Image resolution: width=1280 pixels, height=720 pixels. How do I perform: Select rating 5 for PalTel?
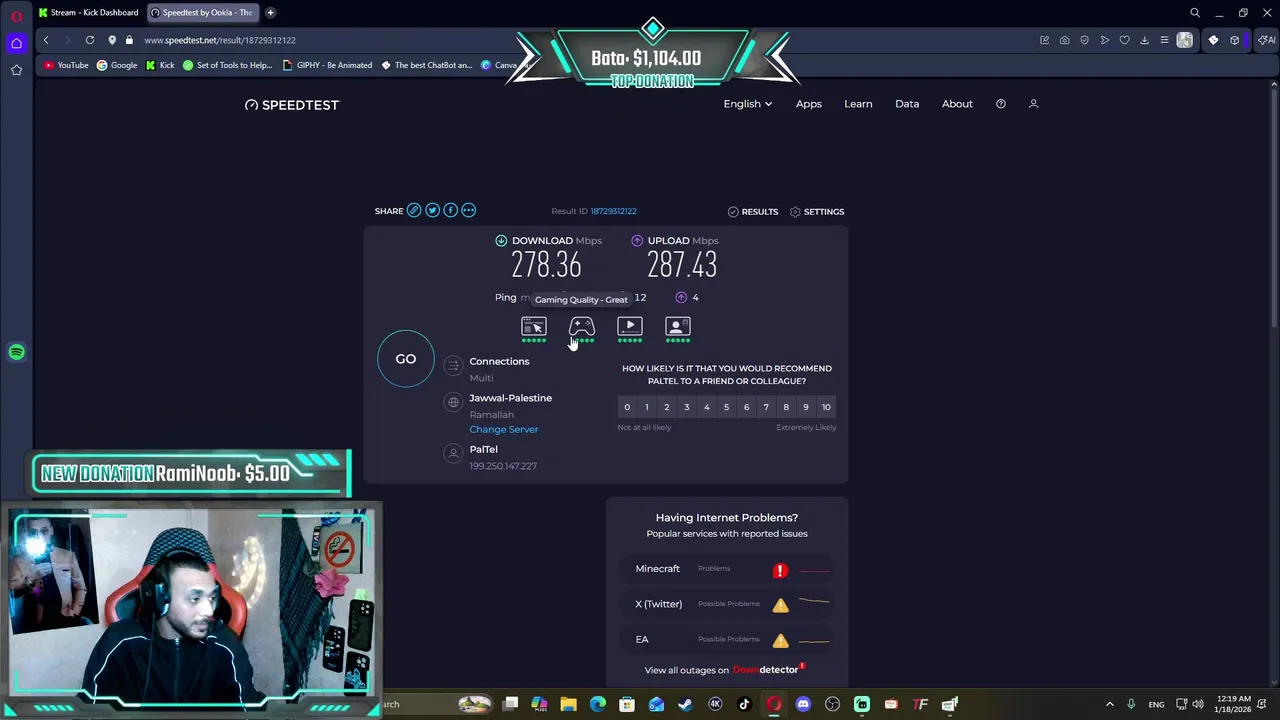pyautogui.click(x=726, y=407)
